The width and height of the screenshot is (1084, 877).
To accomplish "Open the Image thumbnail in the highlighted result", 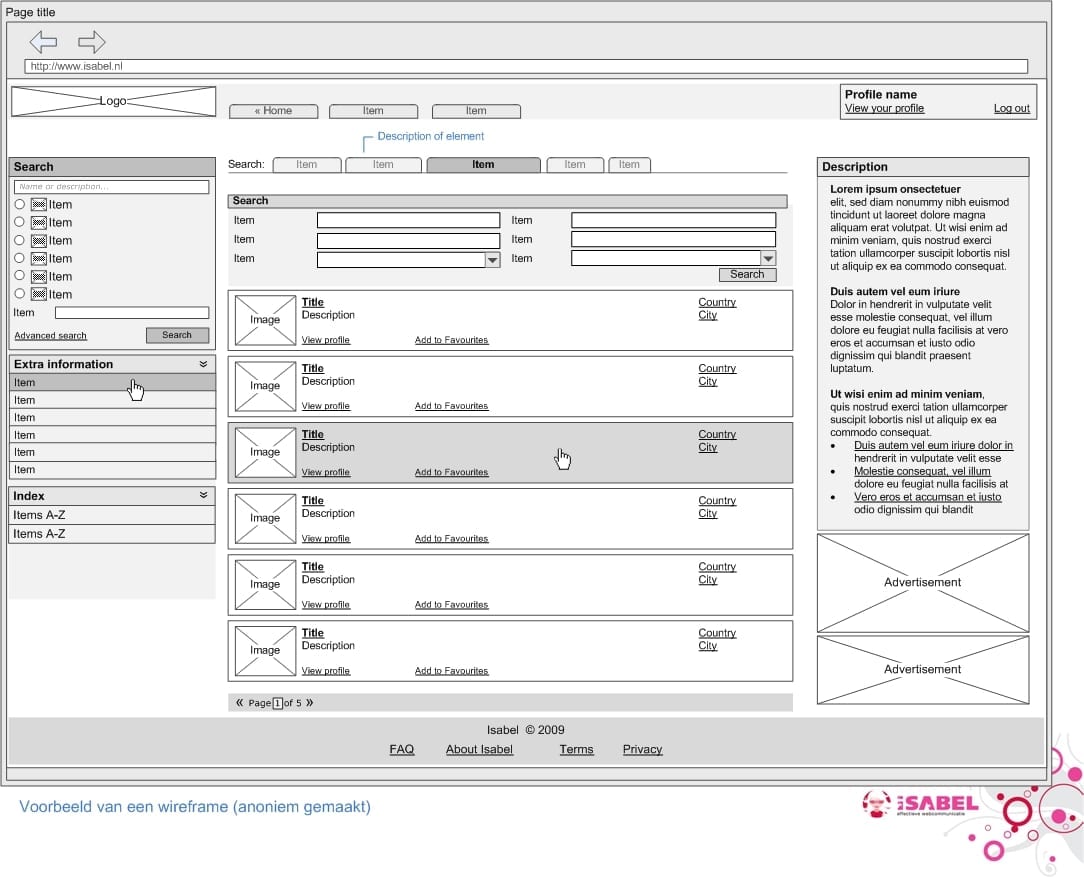I will [x=265, y=453].
